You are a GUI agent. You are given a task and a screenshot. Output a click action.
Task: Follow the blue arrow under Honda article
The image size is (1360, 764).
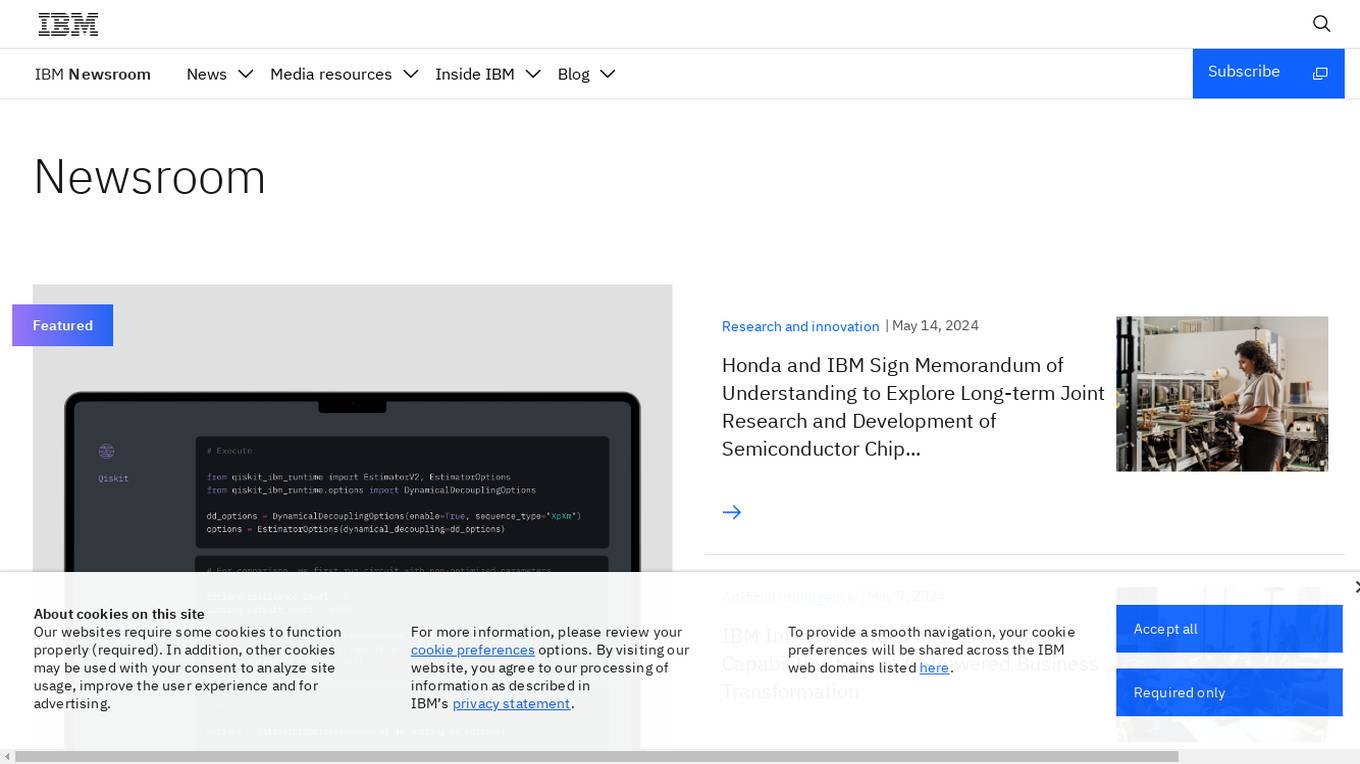coord(732,512)
